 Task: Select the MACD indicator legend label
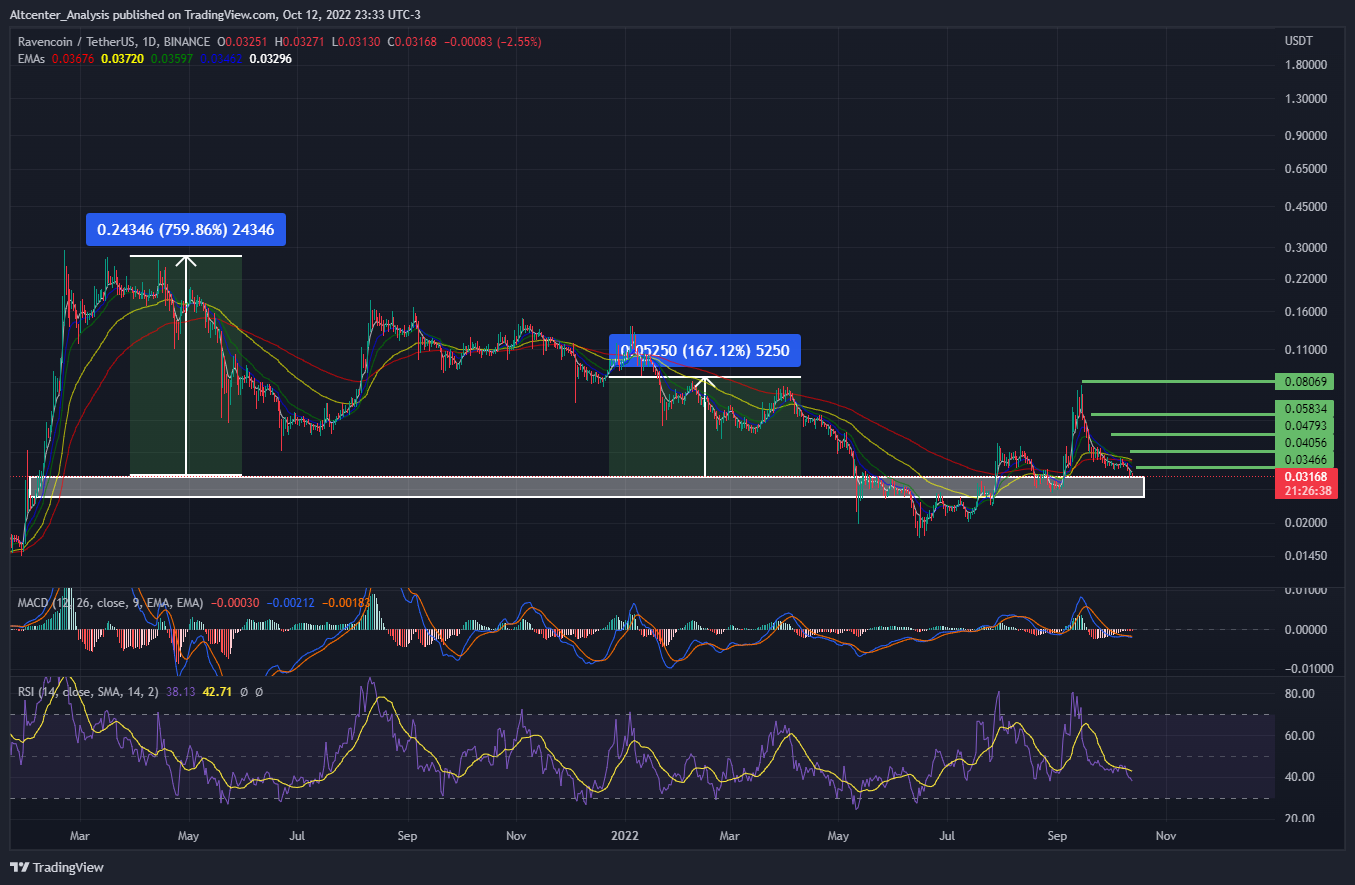(113, 603)
